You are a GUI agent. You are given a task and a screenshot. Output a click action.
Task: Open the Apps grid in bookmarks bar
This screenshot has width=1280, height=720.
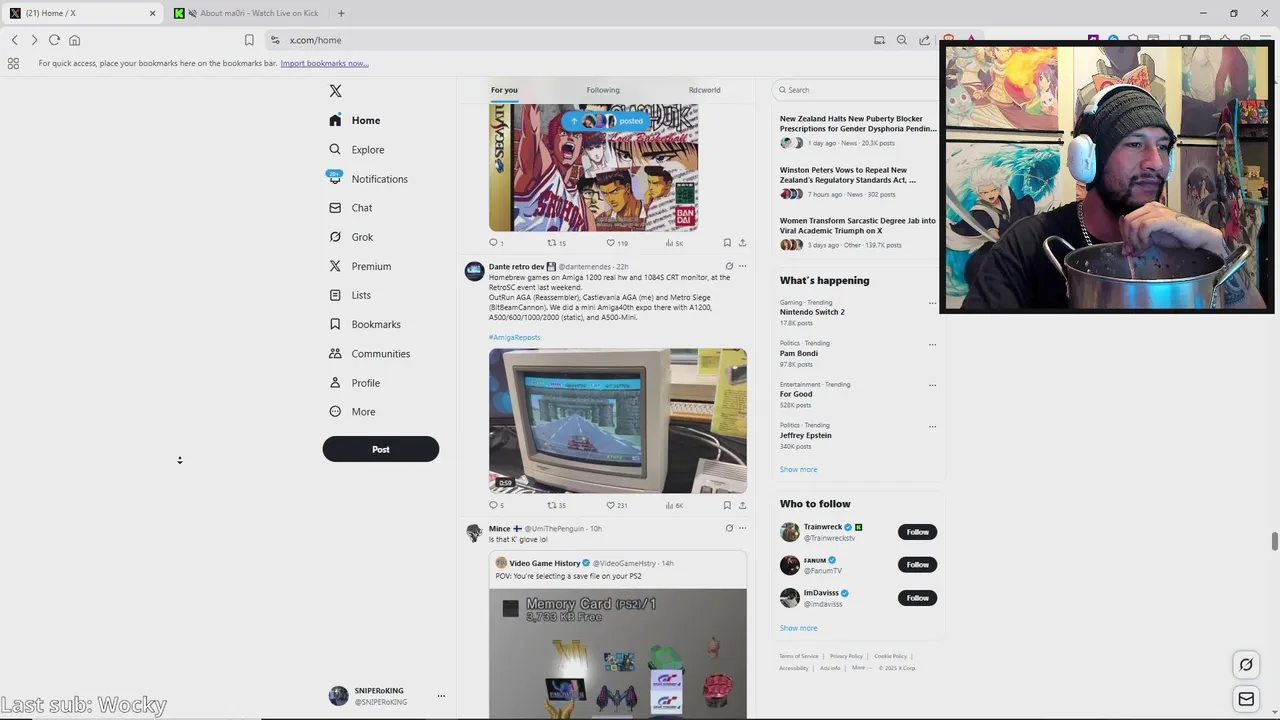pos(13,64)
